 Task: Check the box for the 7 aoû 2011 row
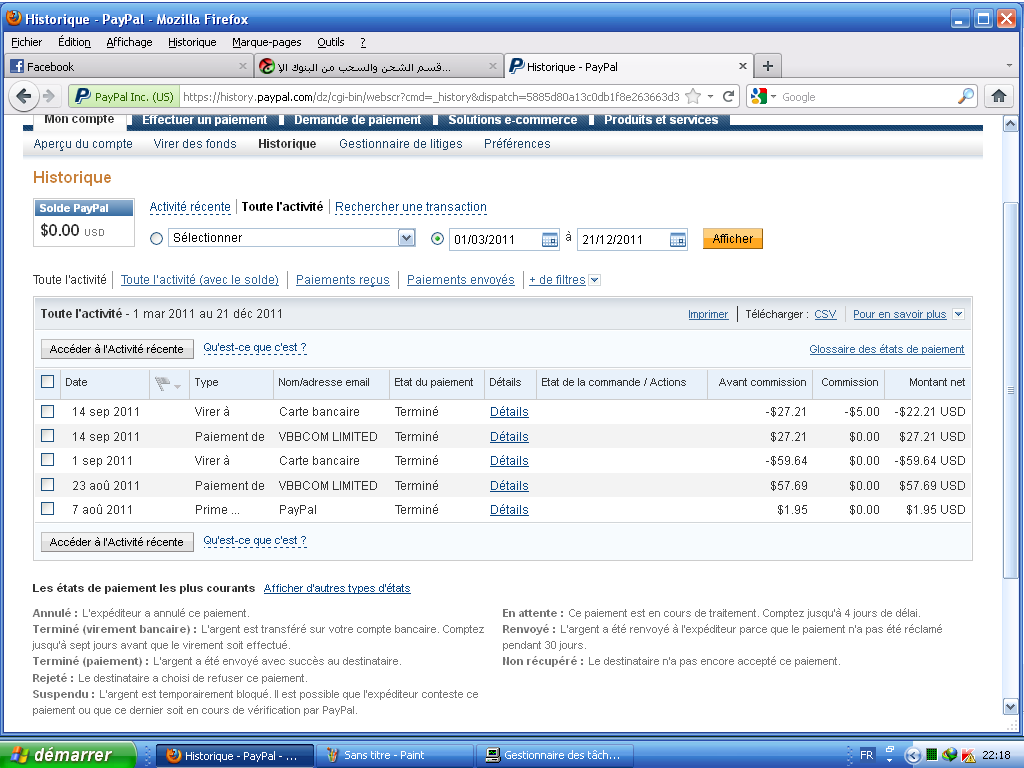point(48,509)
